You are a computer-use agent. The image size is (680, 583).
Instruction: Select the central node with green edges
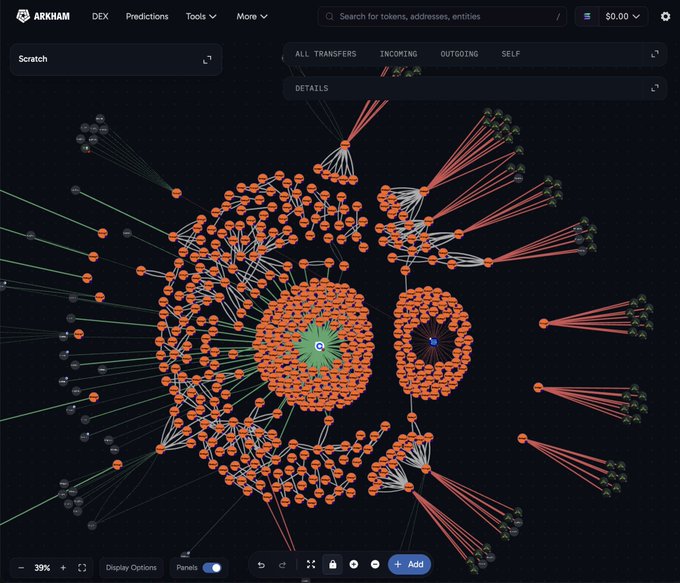point(320,346)
